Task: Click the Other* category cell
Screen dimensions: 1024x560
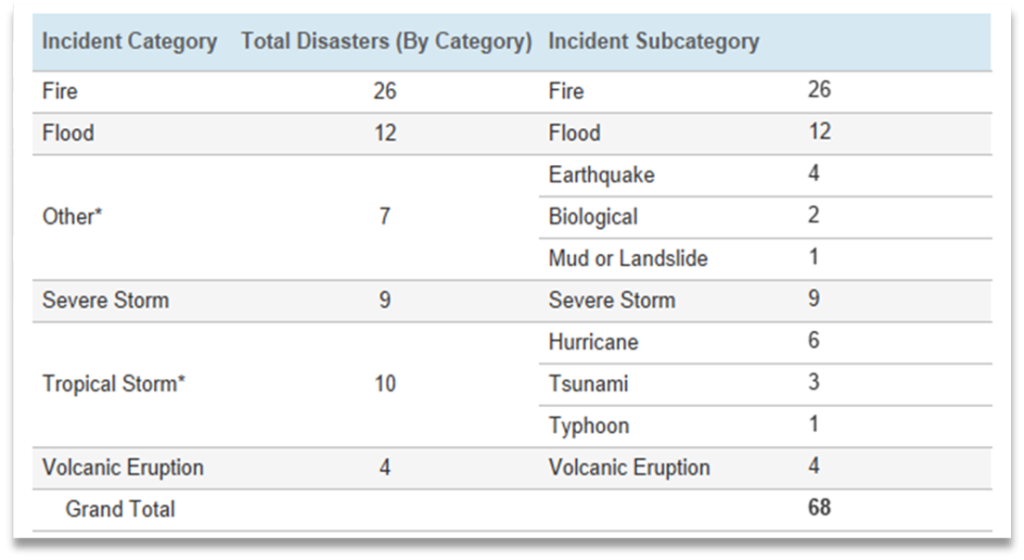Action: (x=72, y=216)
